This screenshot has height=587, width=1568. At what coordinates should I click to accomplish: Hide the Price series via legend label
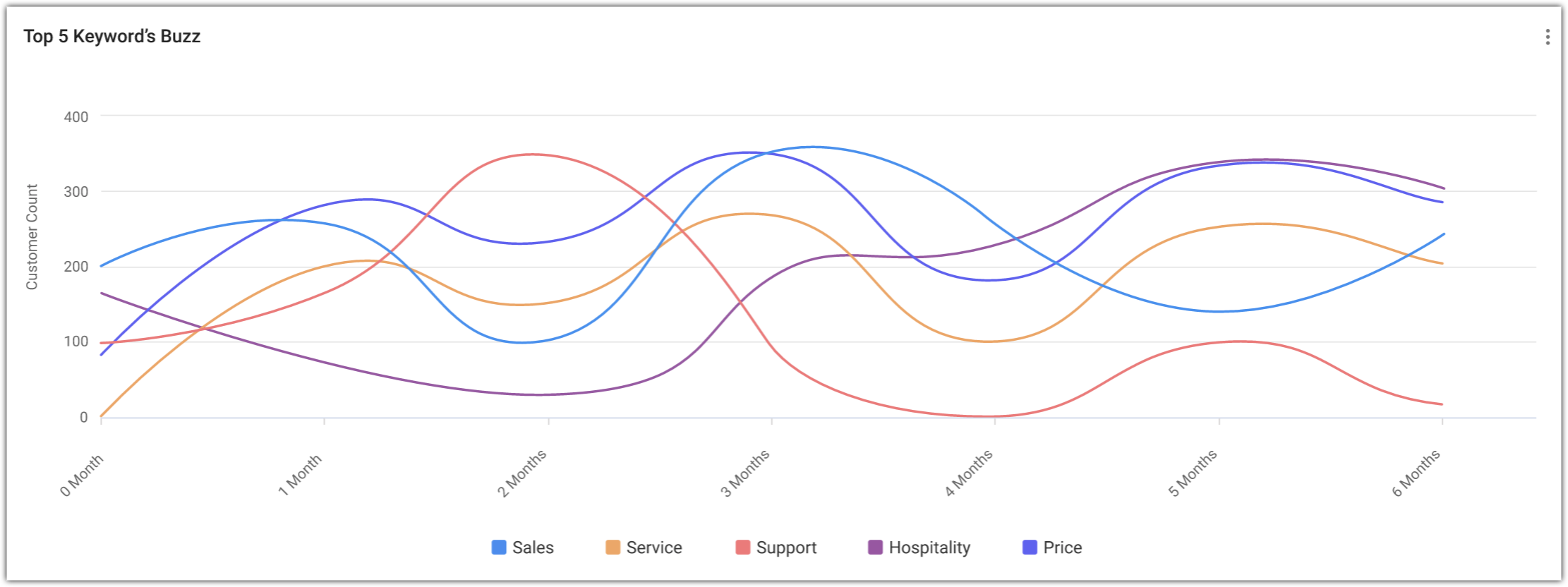pyautogui.click(x=1062, y=547)
